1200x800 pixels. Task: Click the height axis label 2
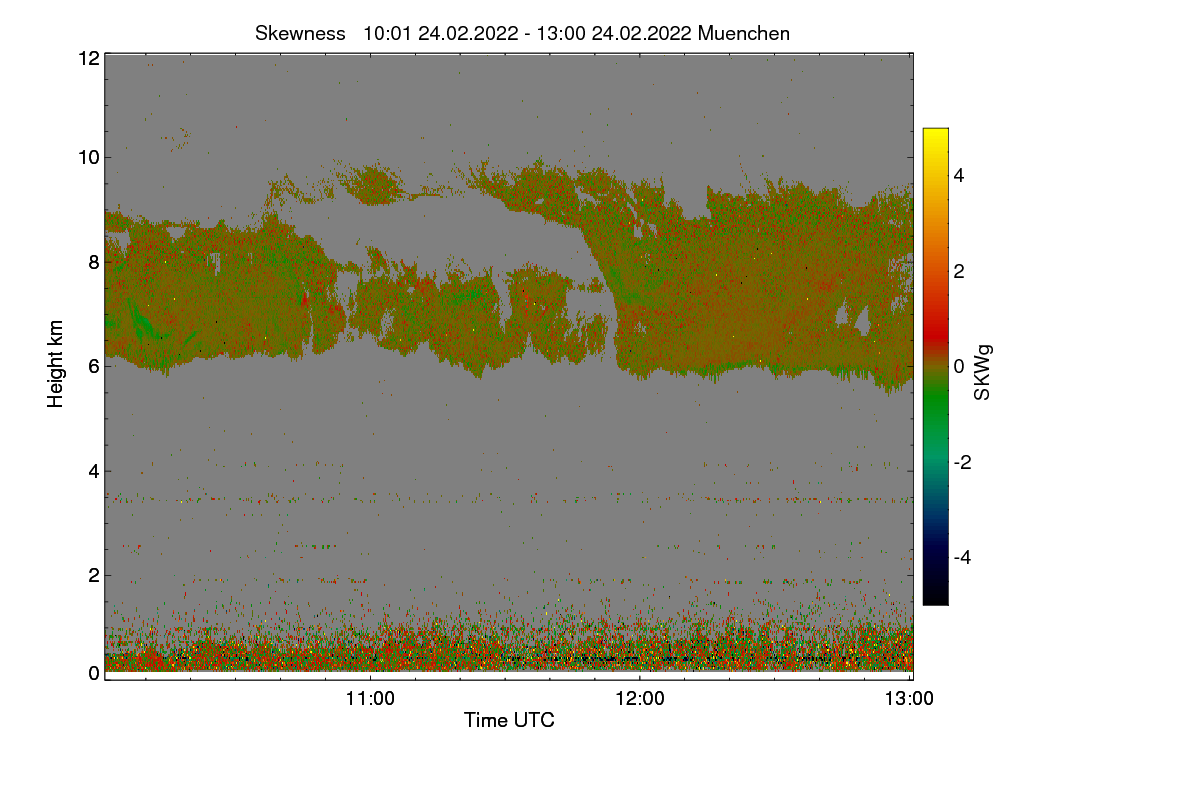95,575
